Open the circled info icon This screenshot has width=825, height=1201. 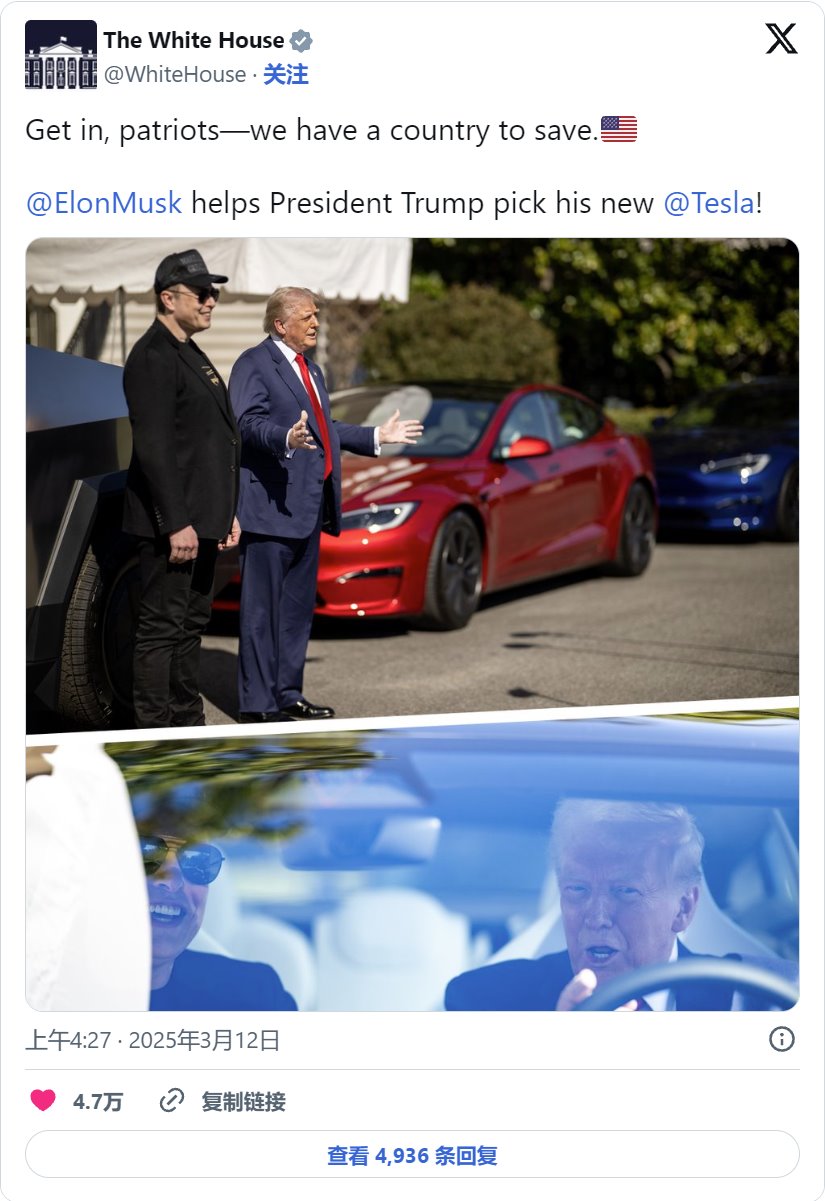pos(782,1039)
